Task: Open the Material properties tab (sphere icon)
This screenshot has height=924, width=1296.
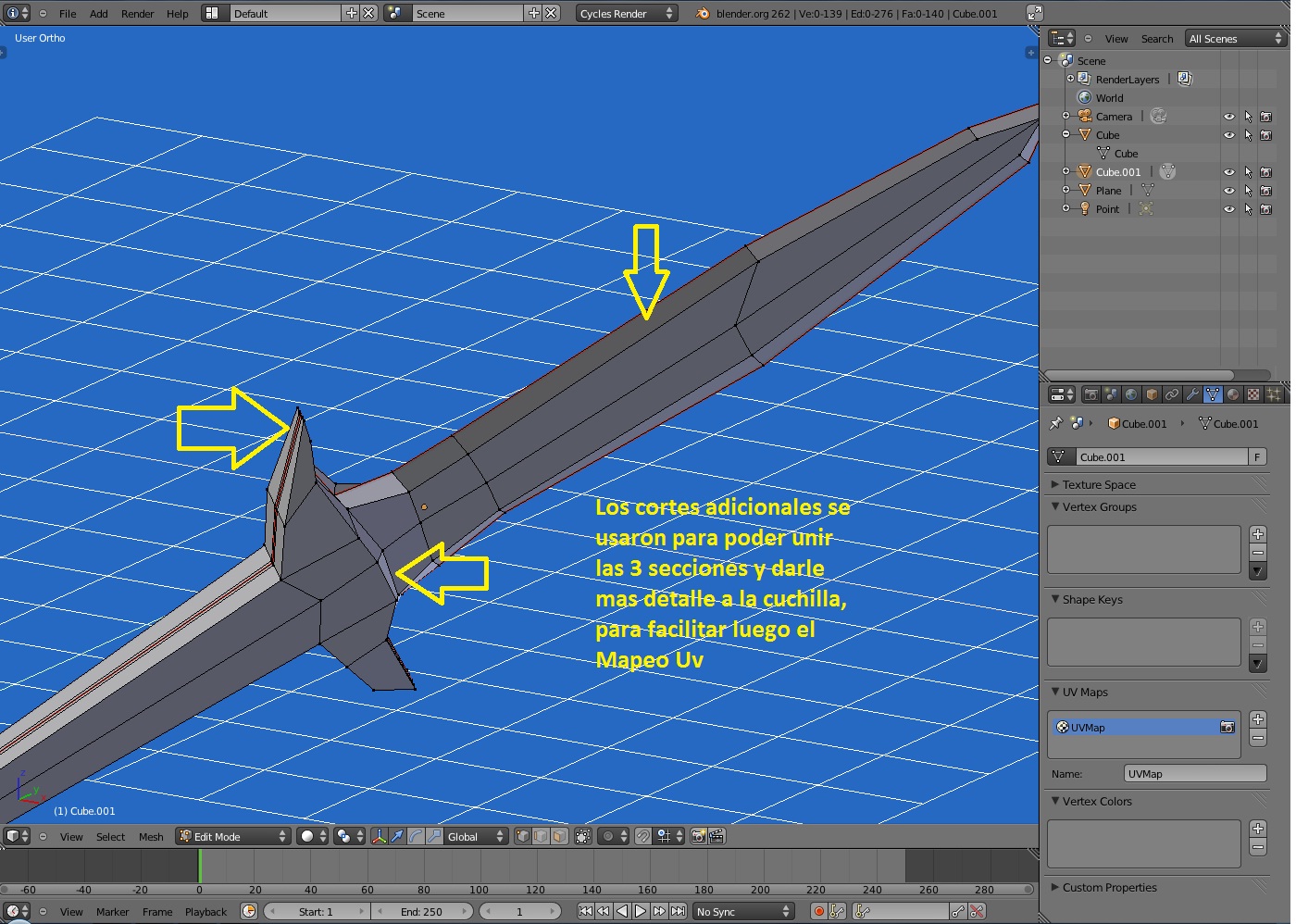Action: pyautogui.click(x=1233, y=394)
